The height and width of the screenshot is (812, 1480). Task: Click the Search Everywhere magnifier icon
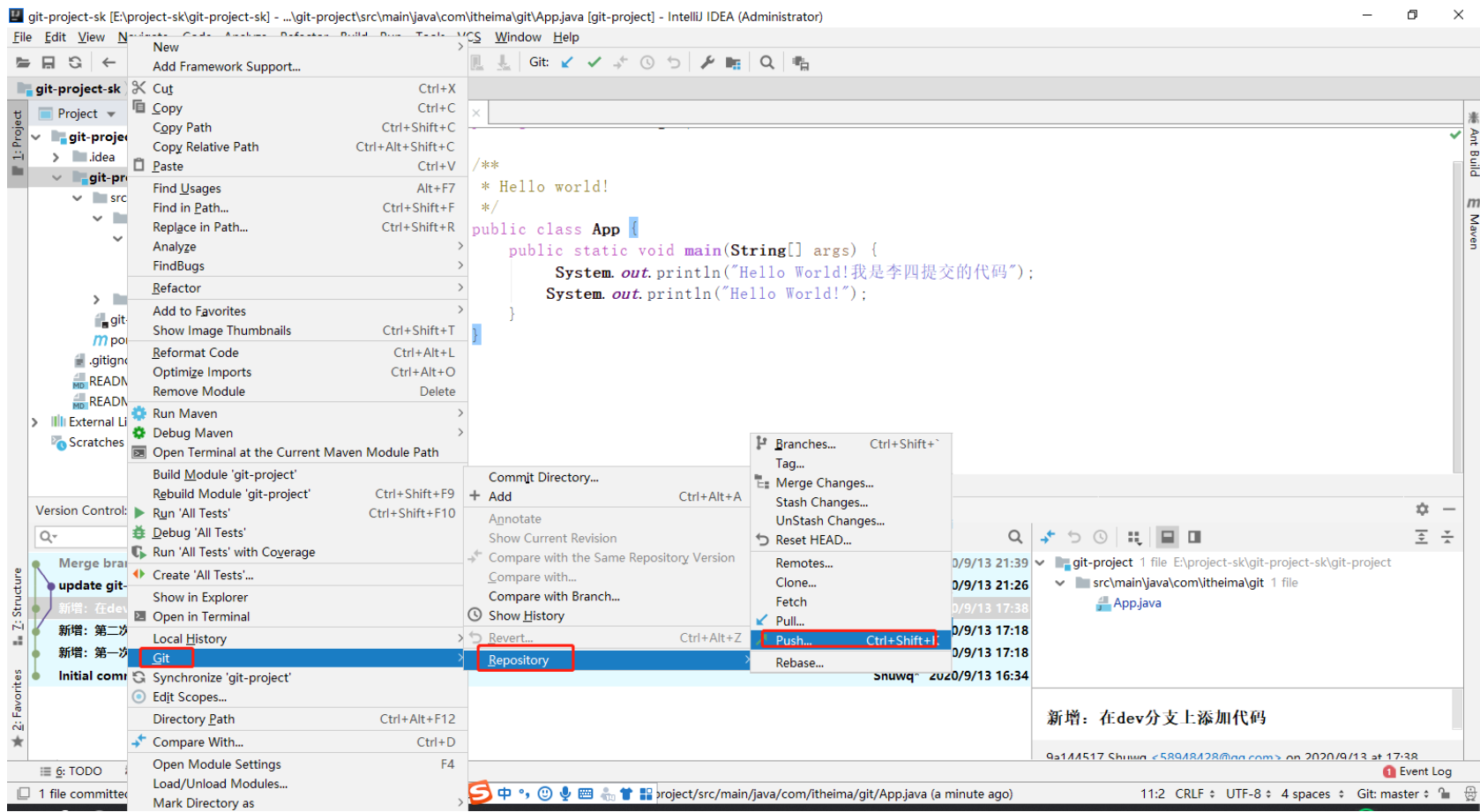767,63
